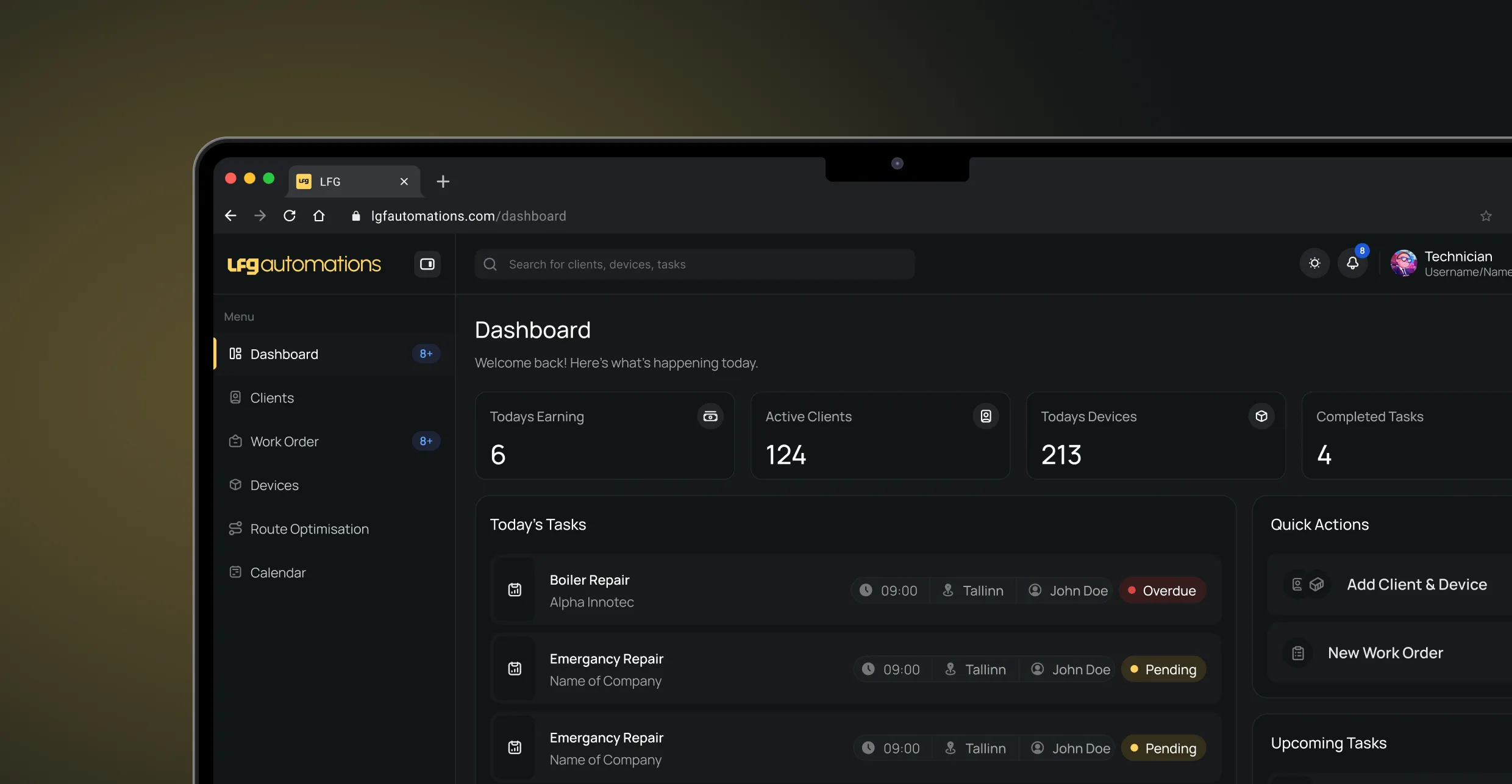Click the Boiler Repair task calendar icon
This screenshot has height=784, width=1512.
pos(515,590)
